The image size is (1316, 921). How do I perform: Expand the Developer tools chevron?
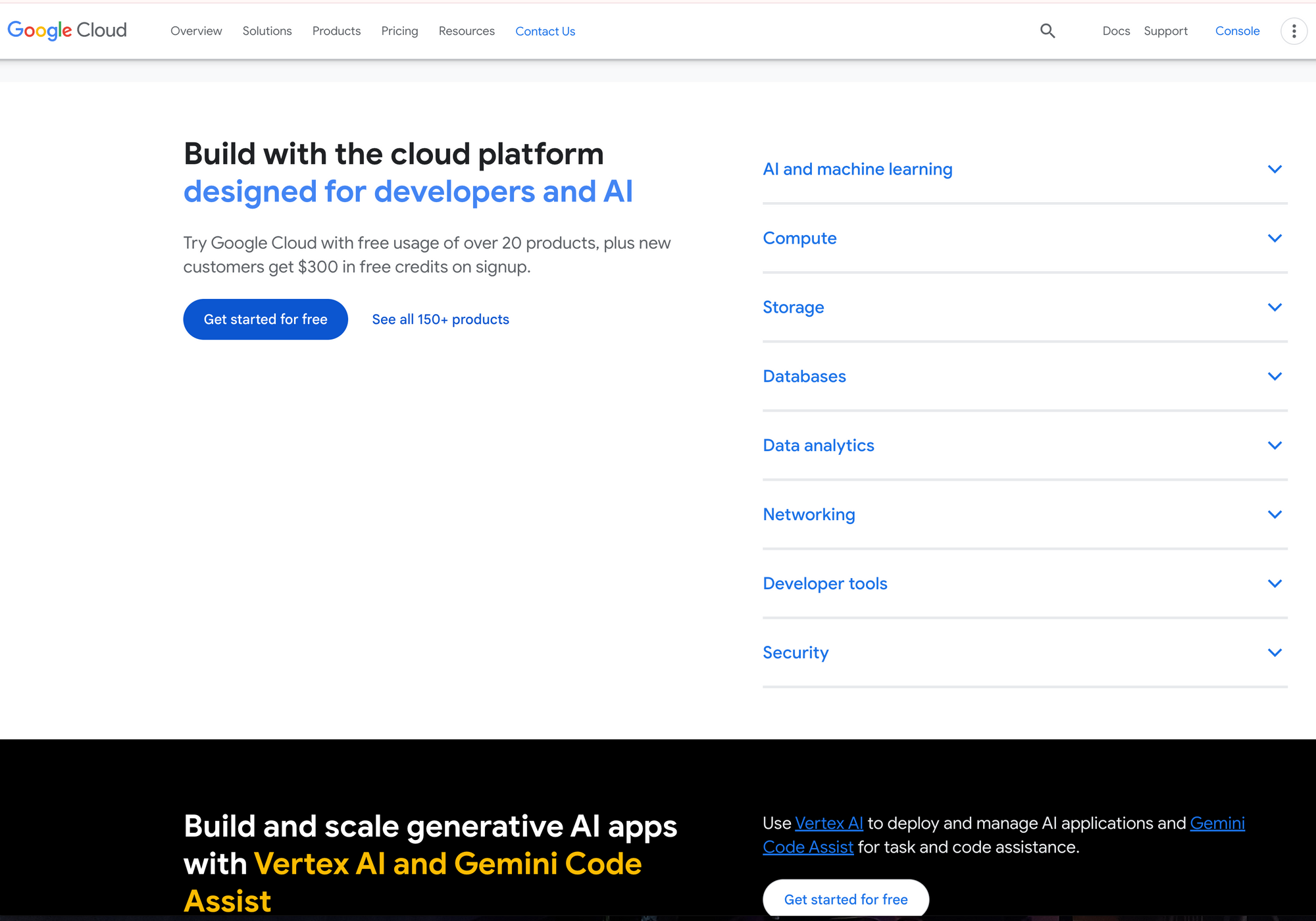1275,584
